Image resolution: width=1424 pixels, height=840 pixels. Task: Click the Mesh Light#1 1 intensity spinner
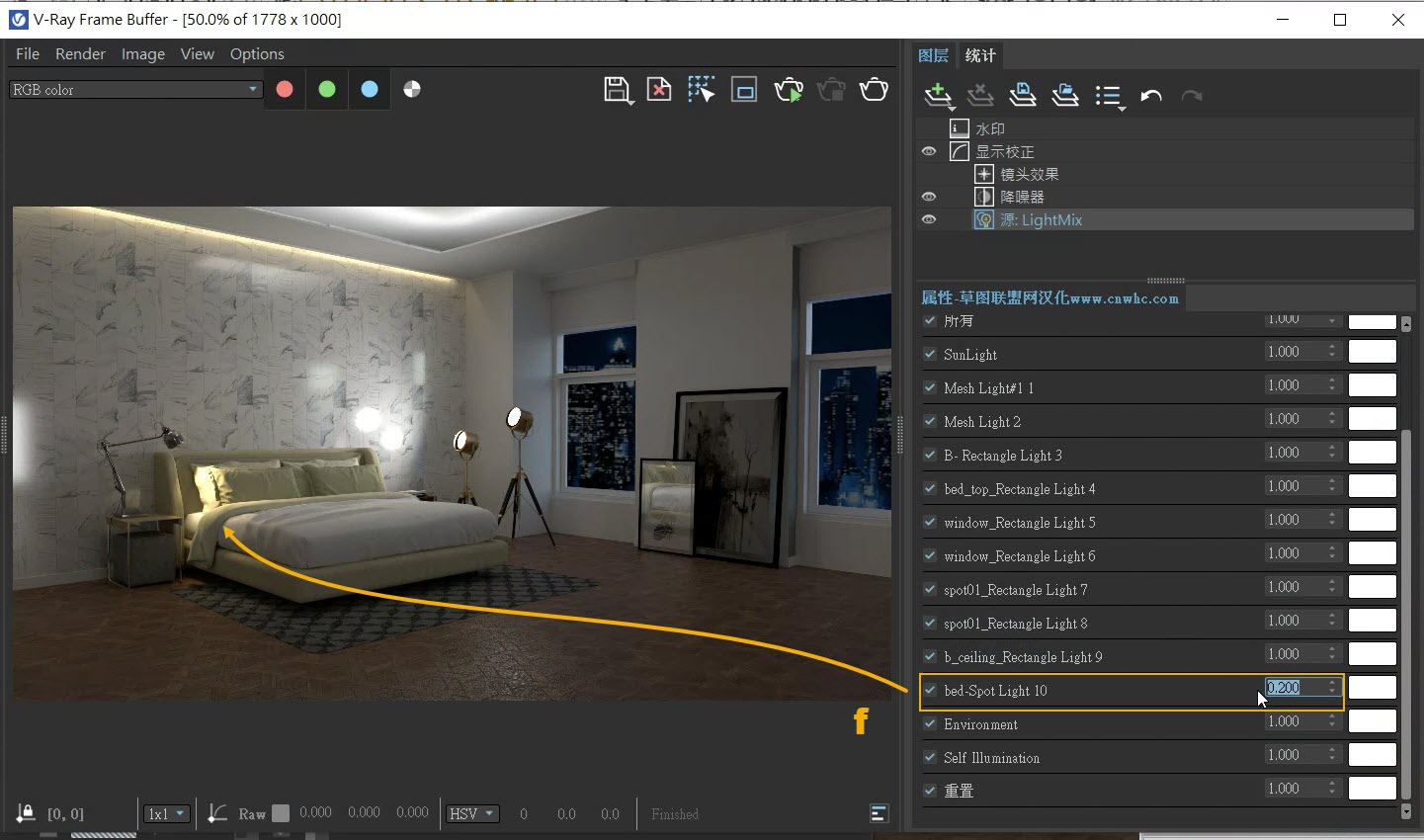(1332, 385)
